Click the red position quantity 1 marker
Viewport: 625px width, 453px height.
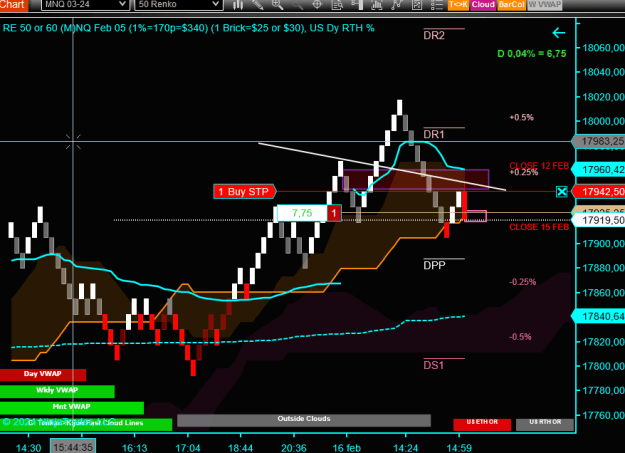tap(334, 213)
